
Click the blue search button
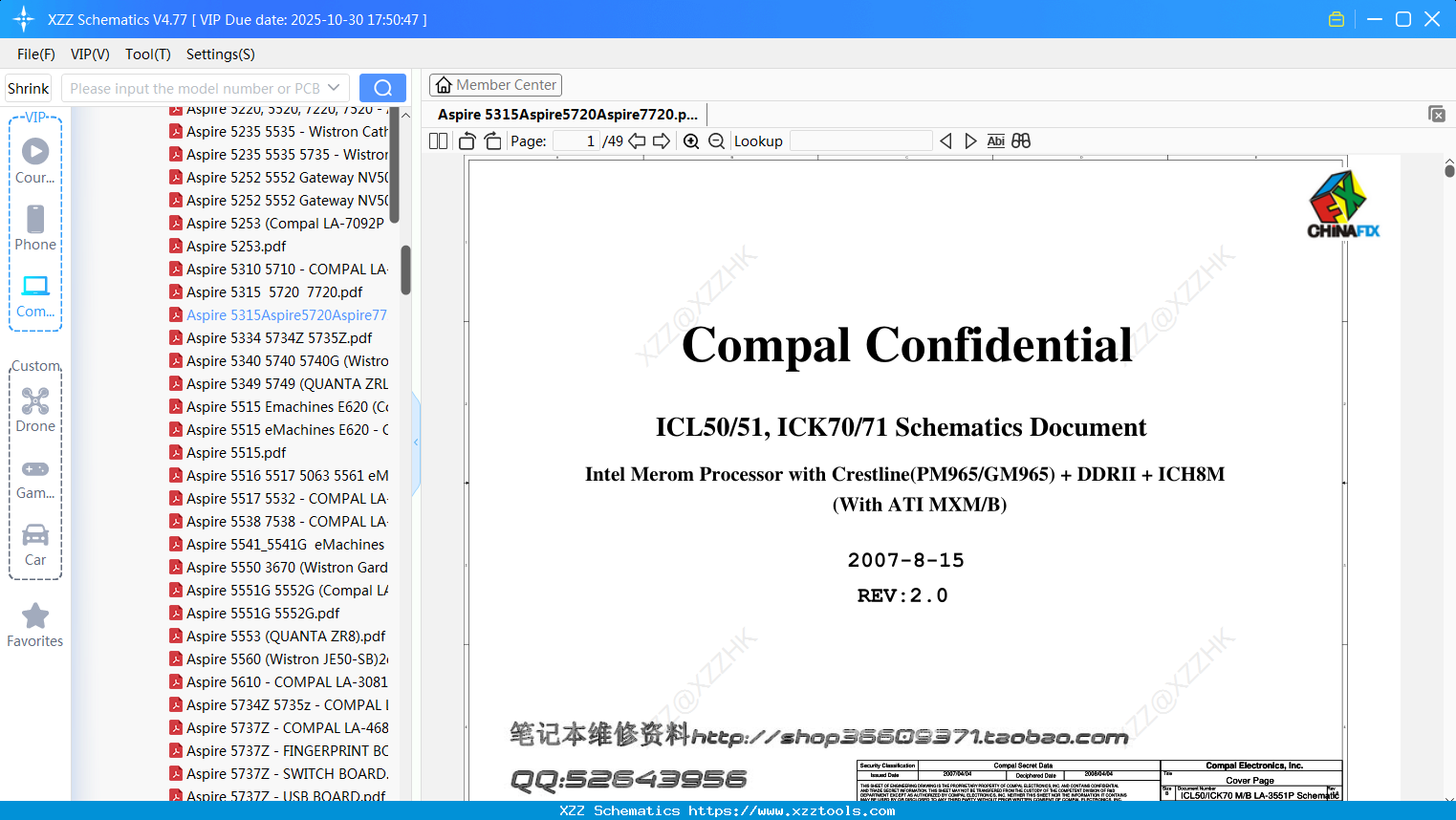(x=382, y=88)
